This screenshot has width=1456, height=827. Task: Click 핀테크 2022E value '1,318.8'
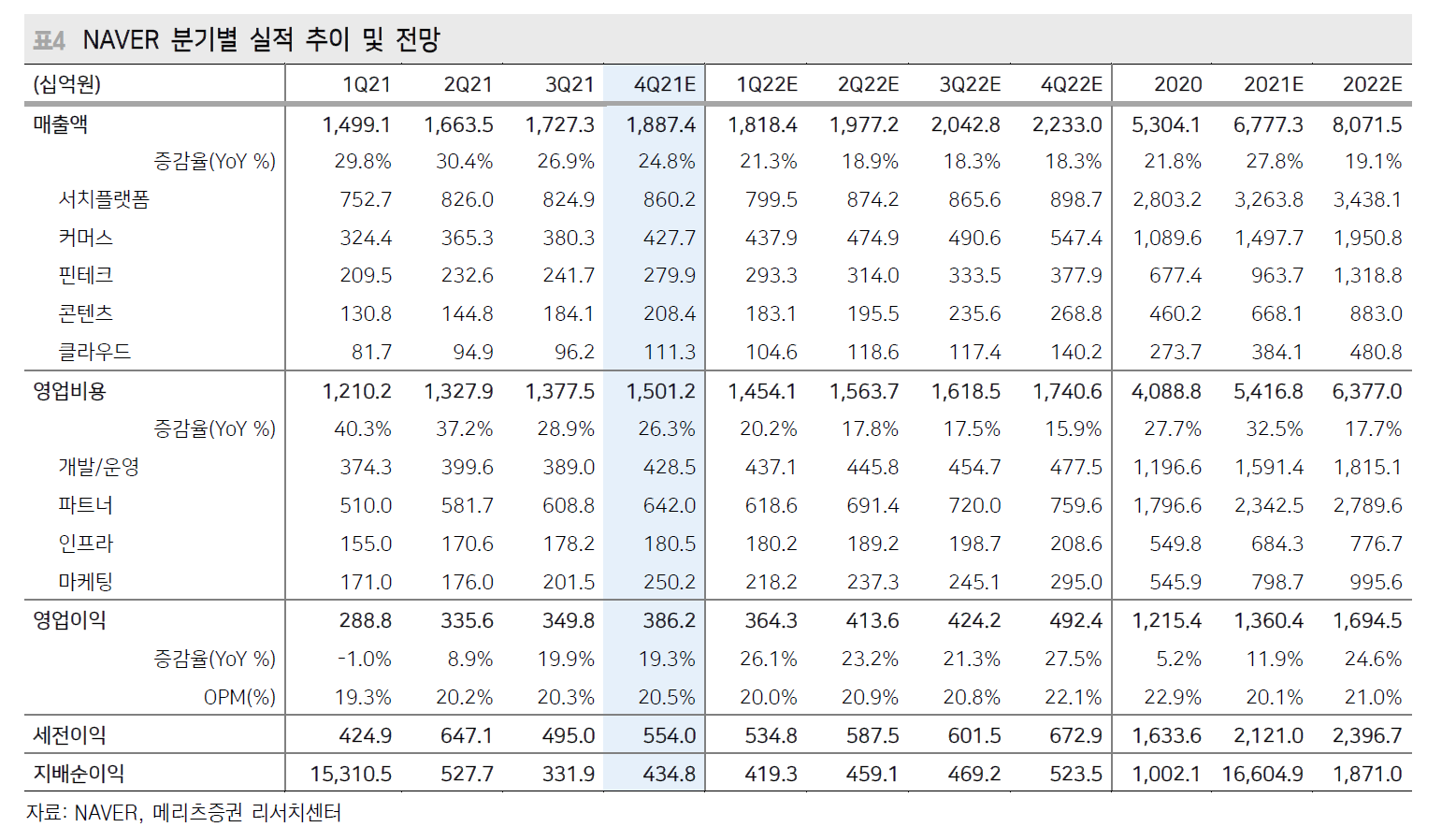[x=1368, y=275]
